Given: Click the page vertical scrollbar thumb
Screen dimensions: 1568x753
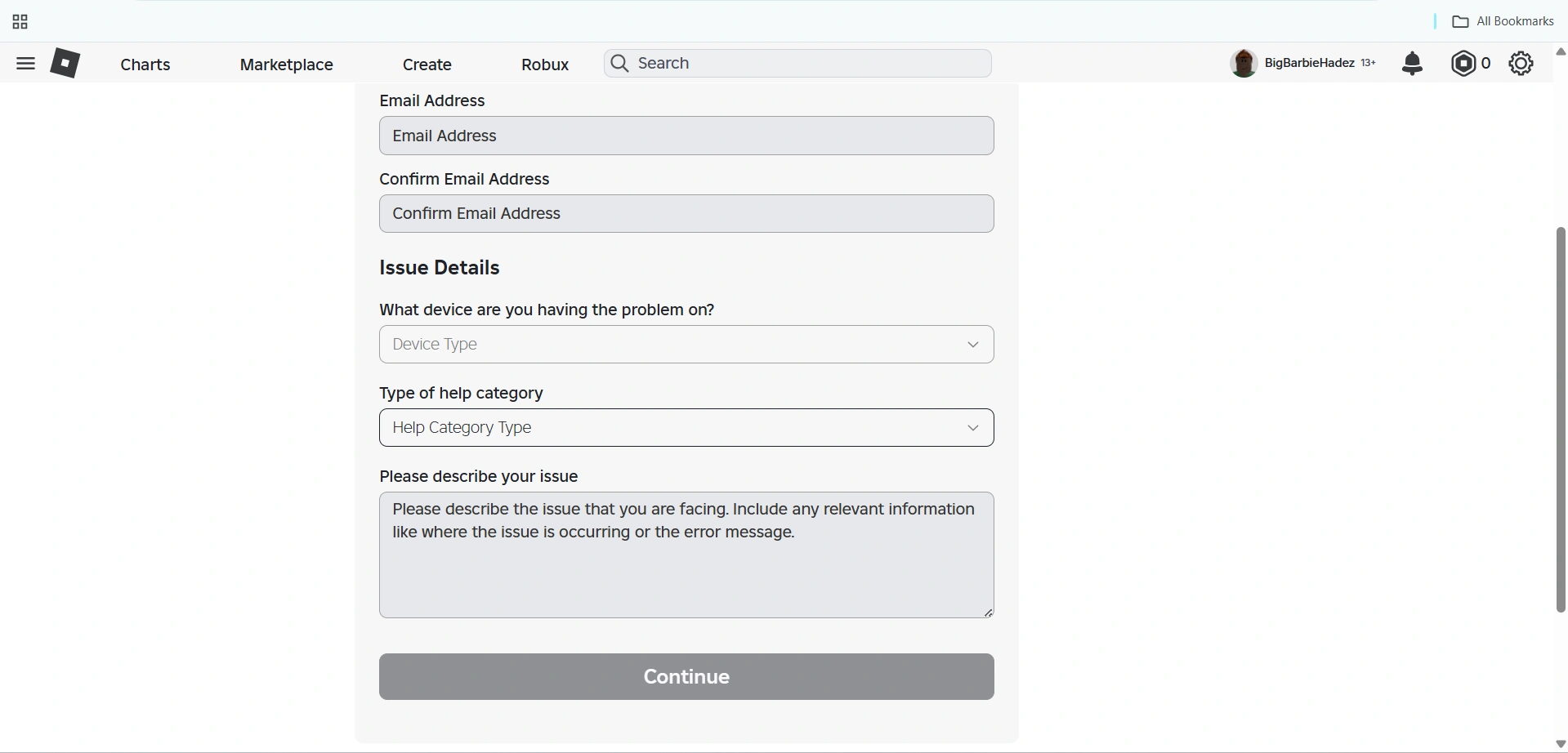Looking at the screenshot, I should pos(1560,419).
